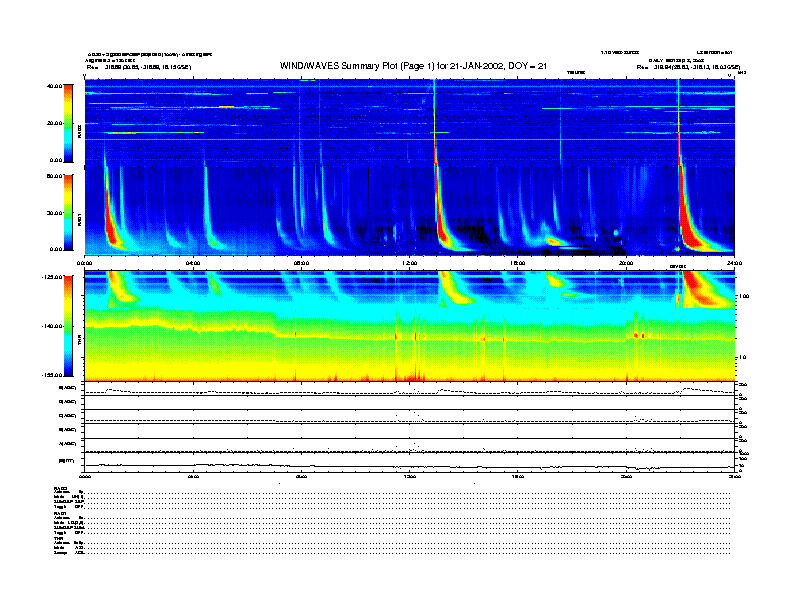792x612 pixels.
Task: Click 04:00 tick label below RAD1 spectrogram
Action: click(x=193, y=263)
